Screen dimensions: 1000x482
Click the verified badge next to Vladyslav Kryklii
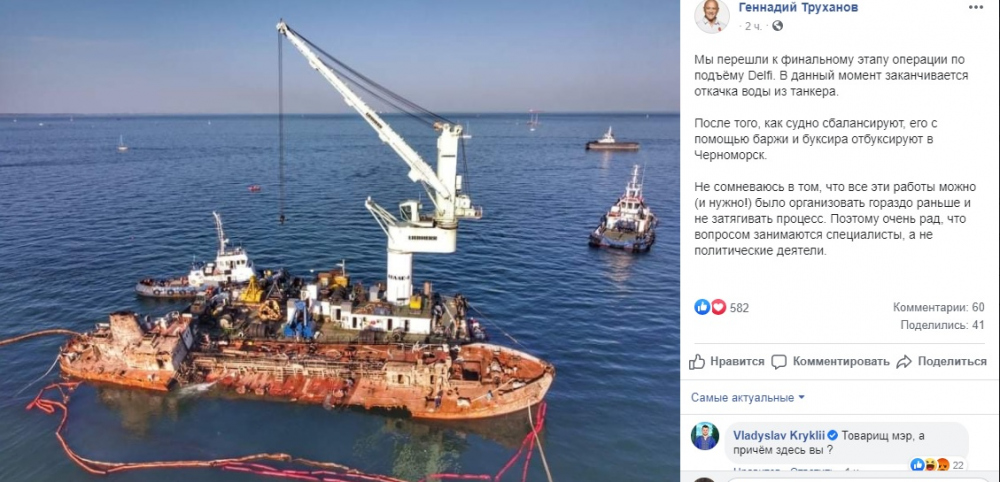[x=830, y=436]
